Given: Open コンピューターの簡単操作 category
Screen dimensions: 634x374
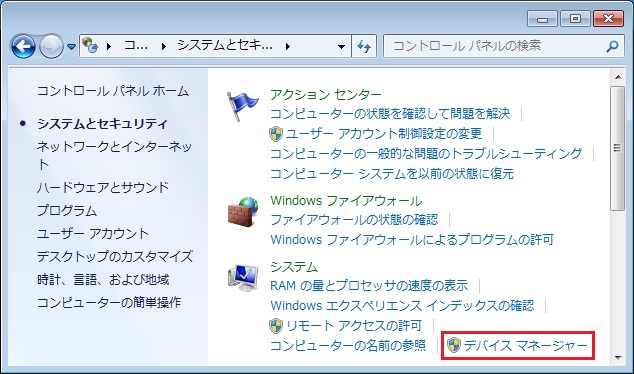Looking at the screenshot, I should point(109,302).
